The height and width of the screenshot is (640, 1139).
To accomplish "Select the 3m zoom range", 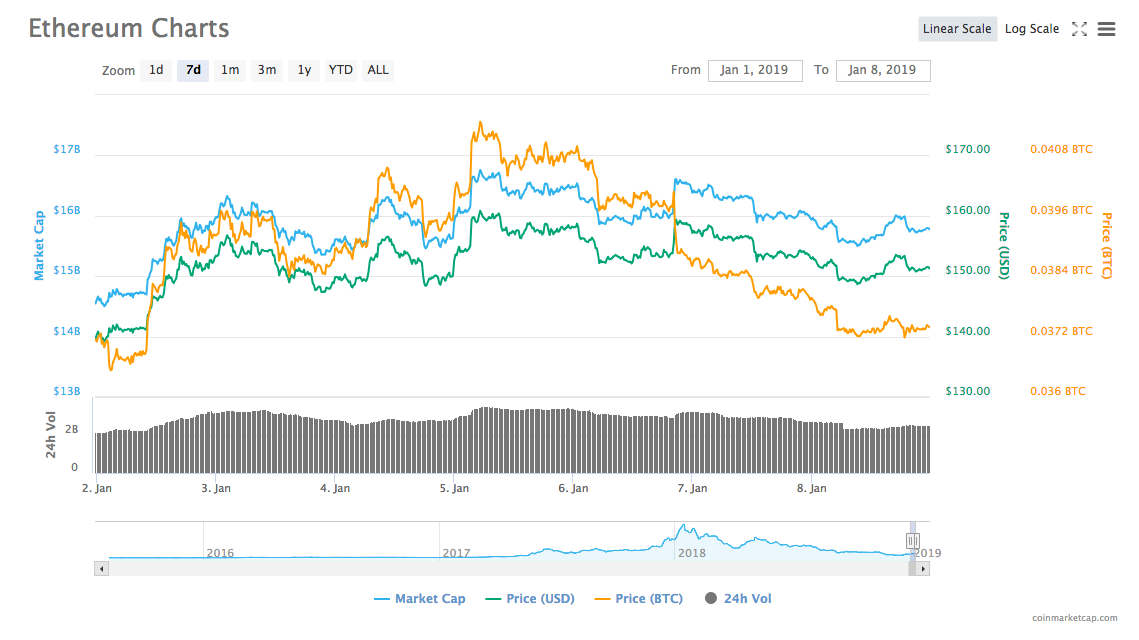I will pos(266,70).
